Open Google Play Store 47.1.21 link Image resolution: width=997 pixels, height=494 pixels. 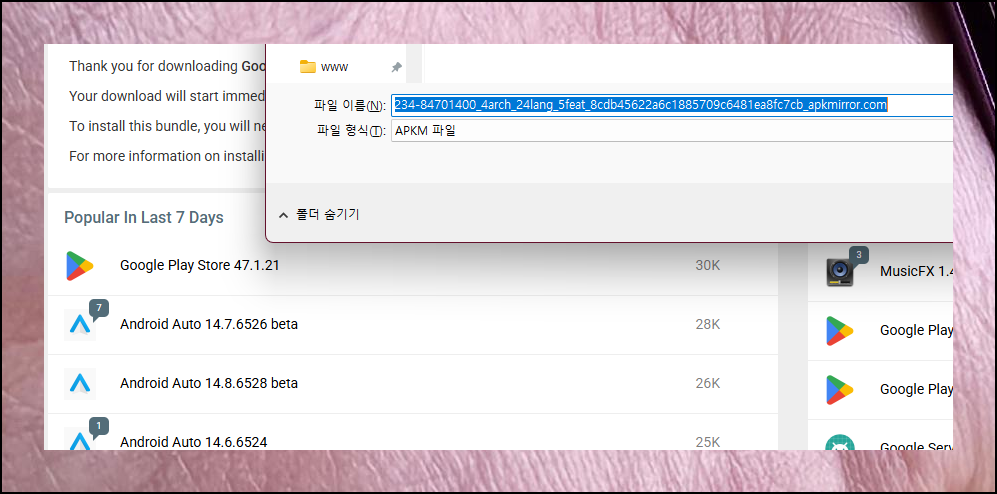200,265
